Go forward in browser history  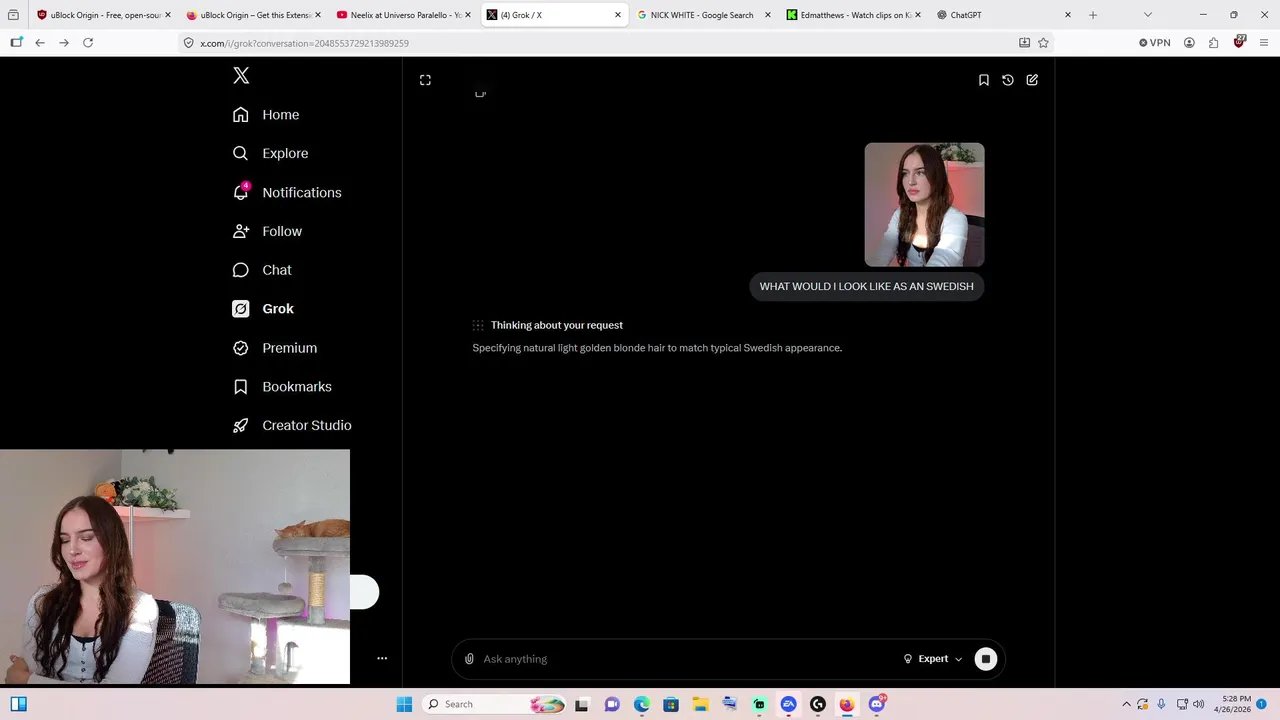tap(64, 43)
